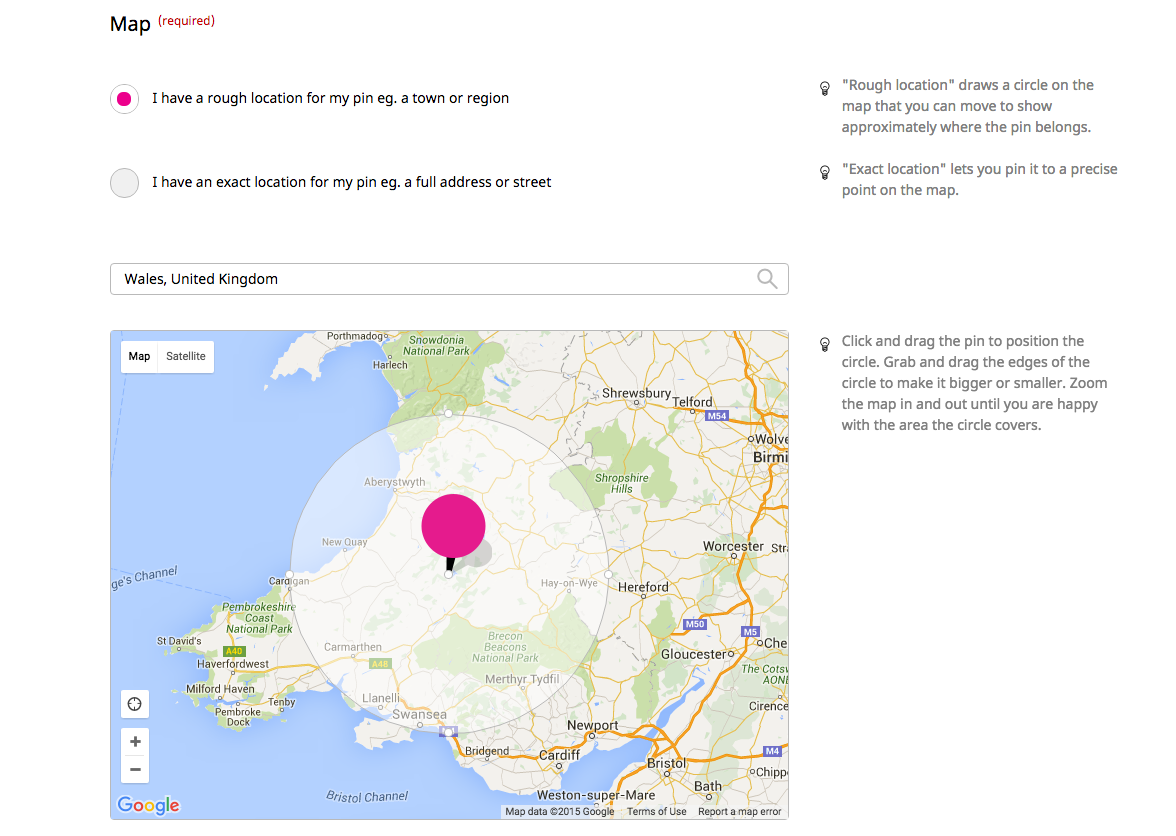Click the pan crosshair control on the map
Screen dimensions: 1176x836
pos(134,704)
